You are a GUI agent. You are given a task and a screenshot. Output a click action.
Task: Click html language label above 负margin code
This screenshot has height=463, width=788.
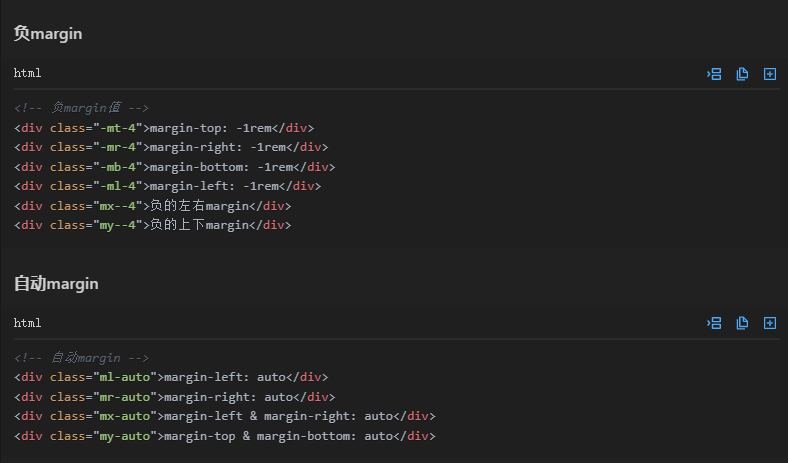(x=27, y=74)
